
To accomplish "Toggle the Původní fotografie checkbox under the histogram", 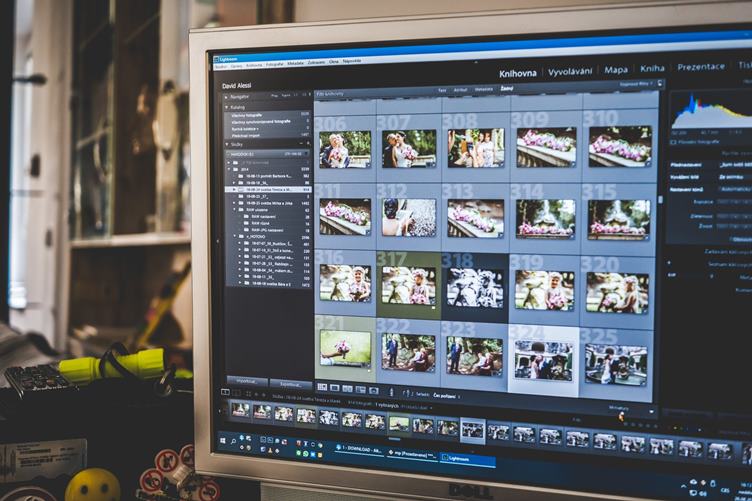I will point(673,142).
